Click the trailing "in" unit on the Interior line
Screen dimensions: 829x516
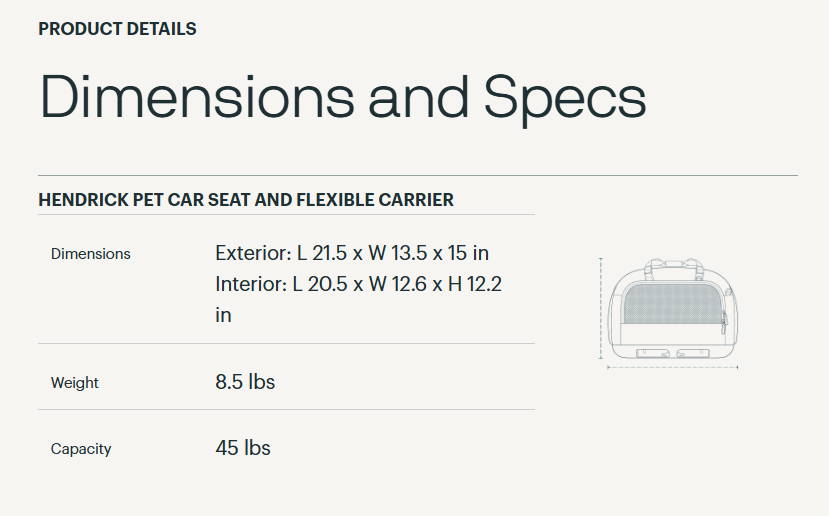[x=223, y=315]
